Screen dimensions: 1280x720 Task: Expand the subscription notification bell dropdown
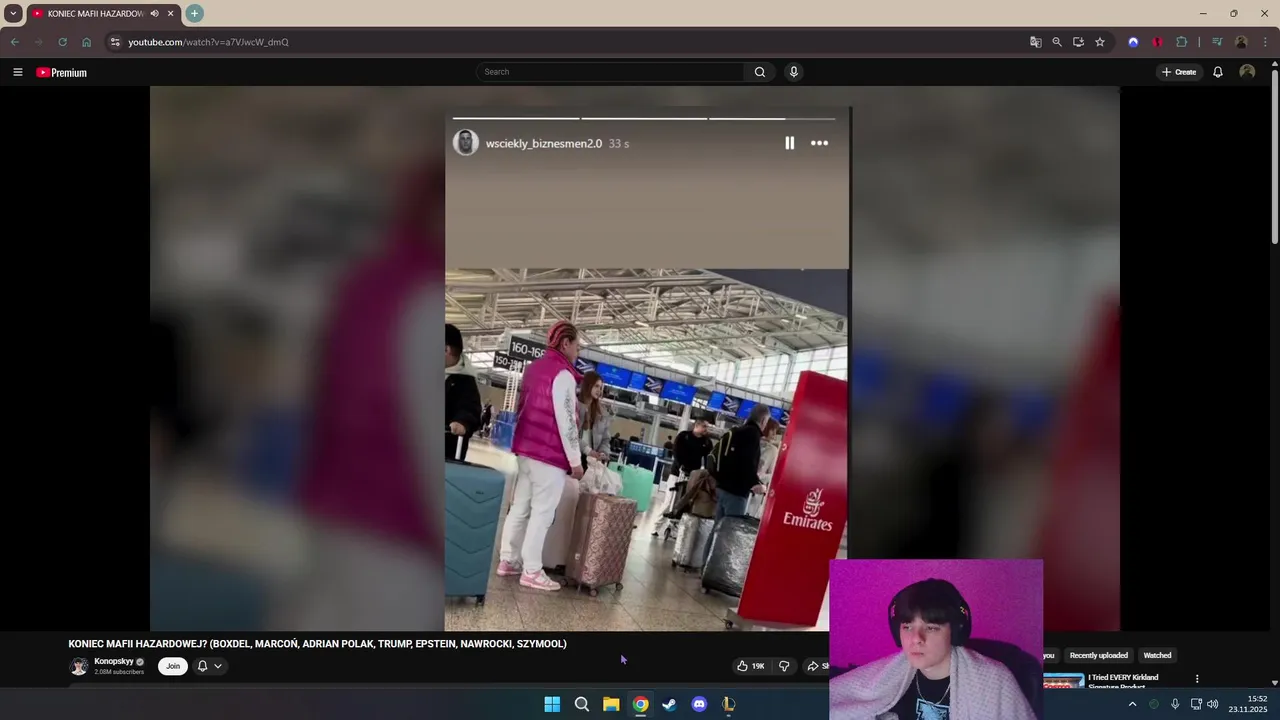pos(209,666)
